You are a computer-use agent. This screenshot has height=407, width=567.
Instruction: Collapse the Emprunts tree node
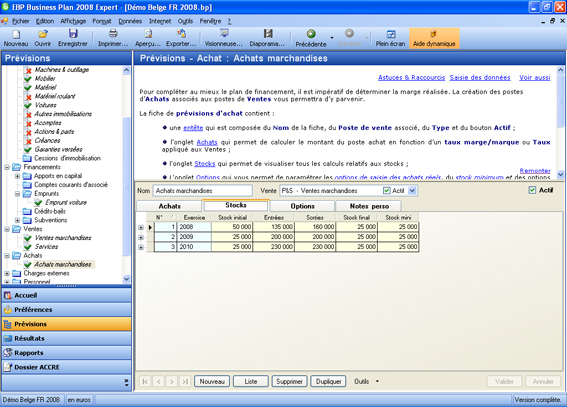pos(17,194)
